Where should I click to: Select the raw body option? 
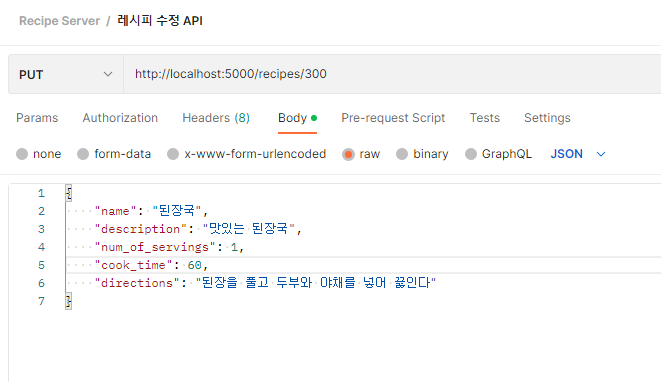click(361, 154)
